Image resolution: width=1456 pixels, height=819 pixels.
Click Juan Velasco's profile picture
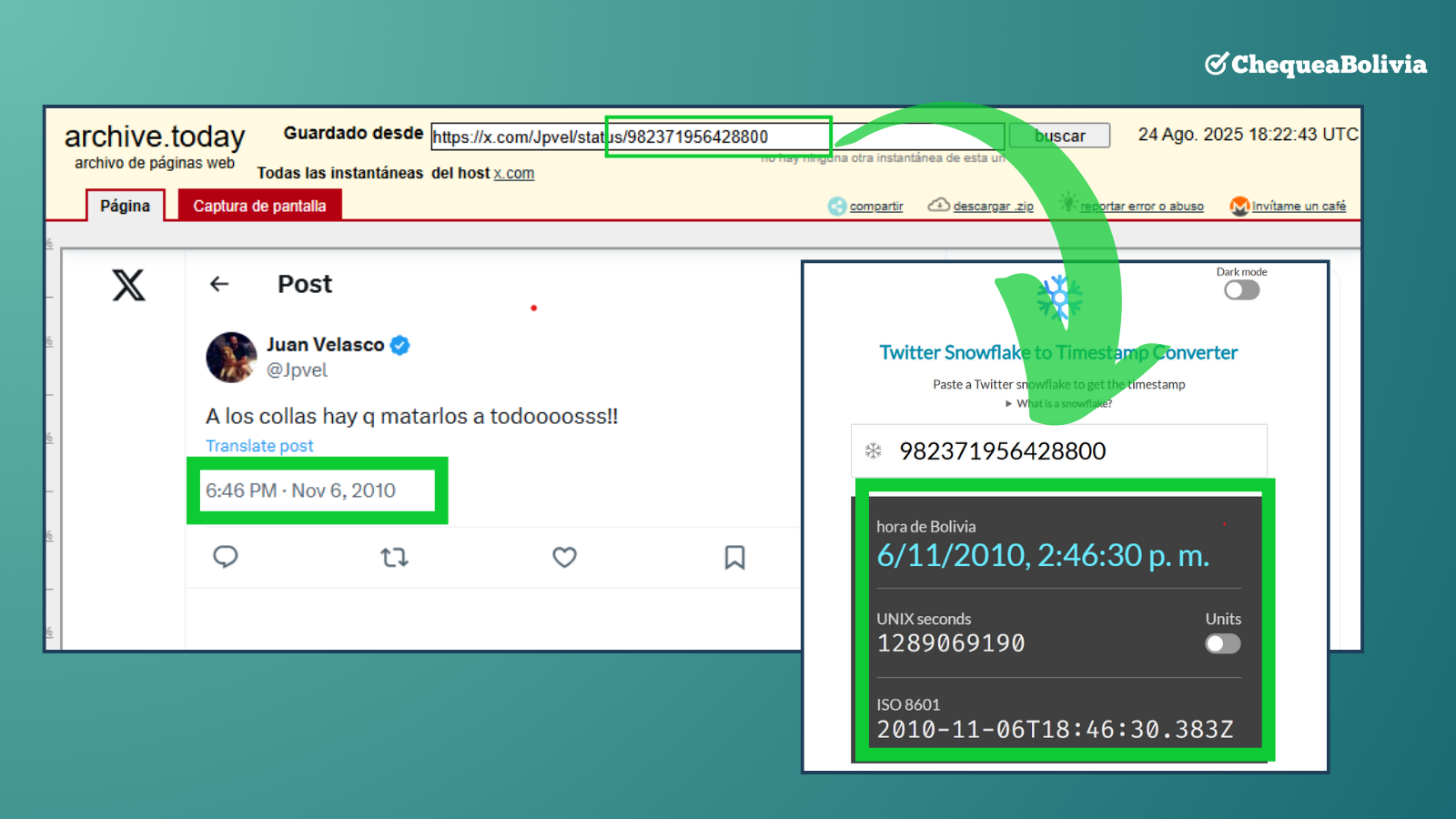tap(231, 357)
